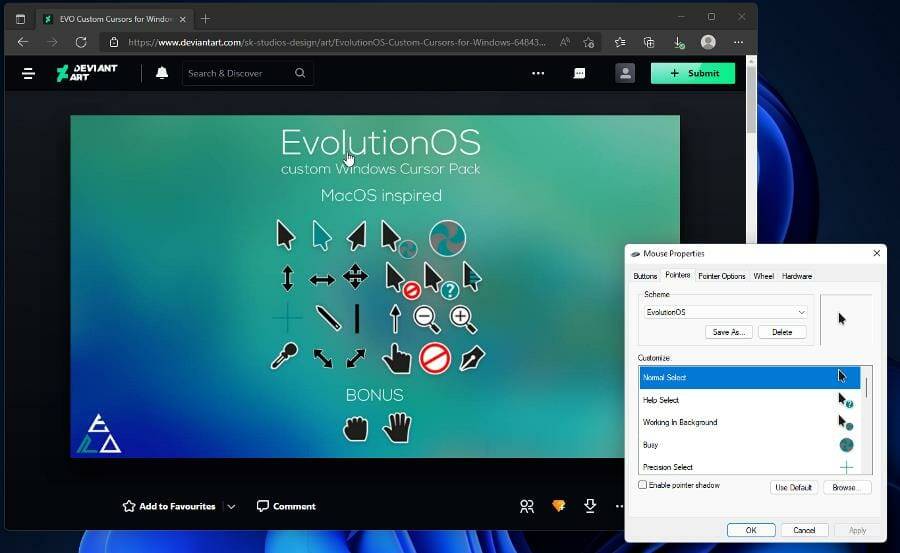Open the DeviantArt hamburger menu
Viewport: 900px width, 553px height.
28,73
